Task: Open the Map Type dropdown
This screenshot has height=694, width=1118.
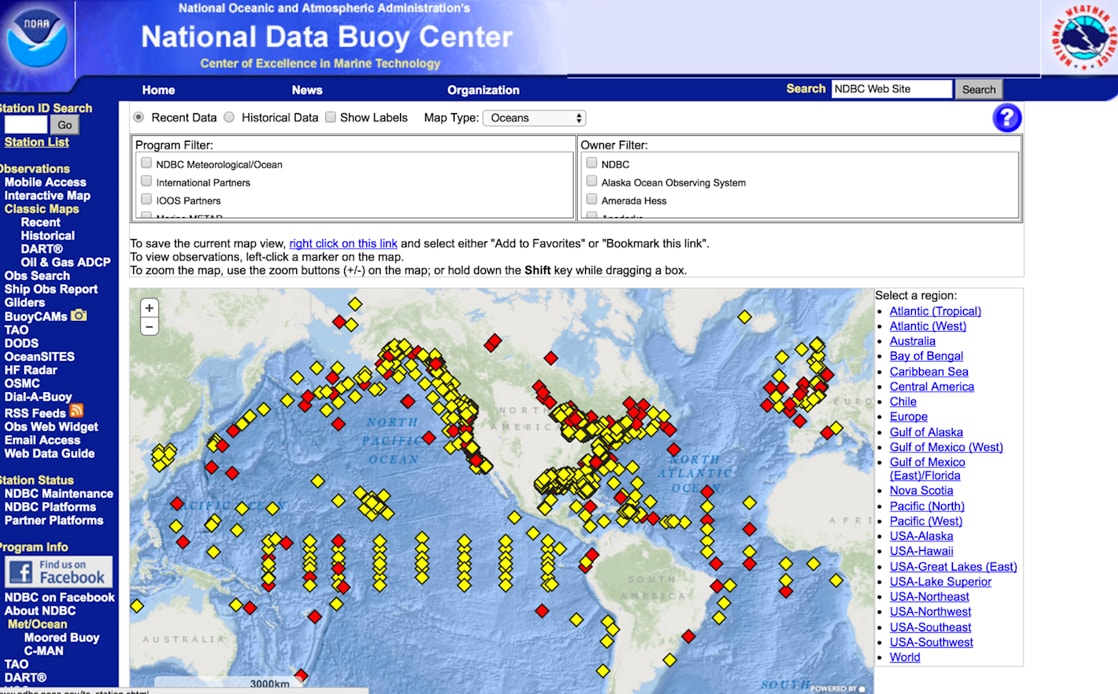Action: point(535,118)
